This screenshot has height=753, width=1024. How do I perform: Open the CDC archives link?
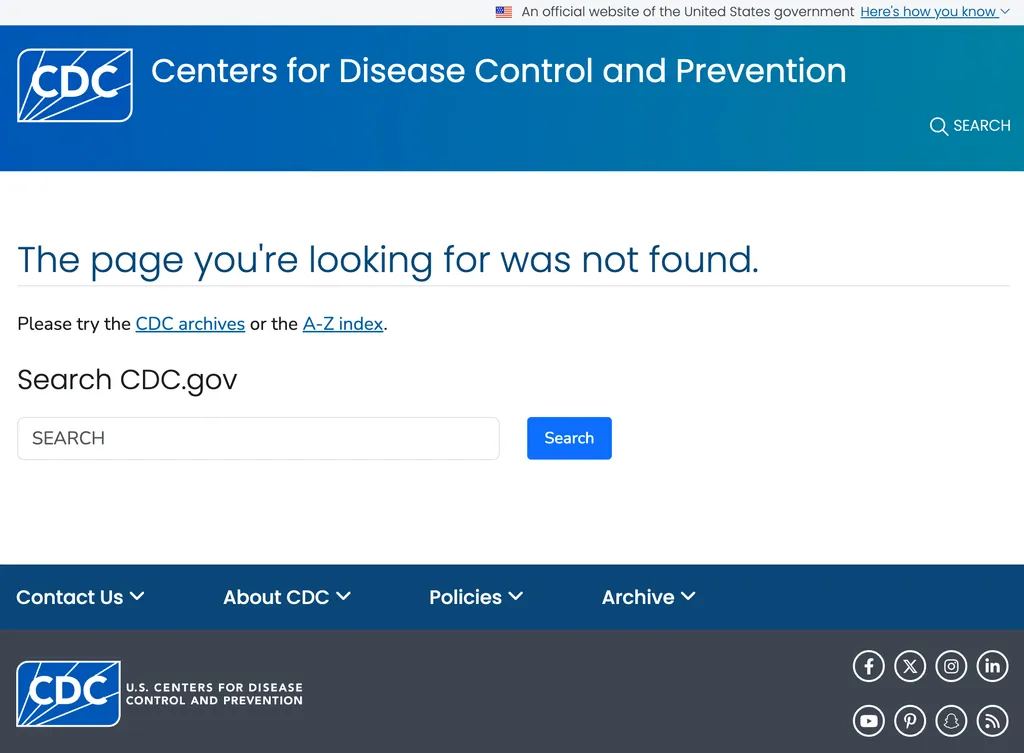[190, 324]
